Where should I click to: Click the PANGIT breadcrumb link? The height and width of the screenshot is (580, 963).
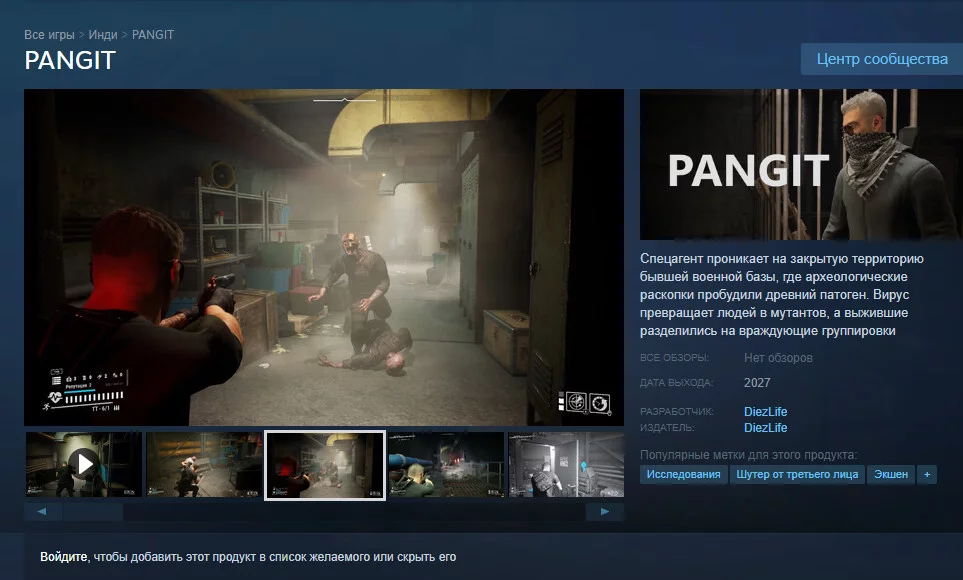(x=153, y=35)
